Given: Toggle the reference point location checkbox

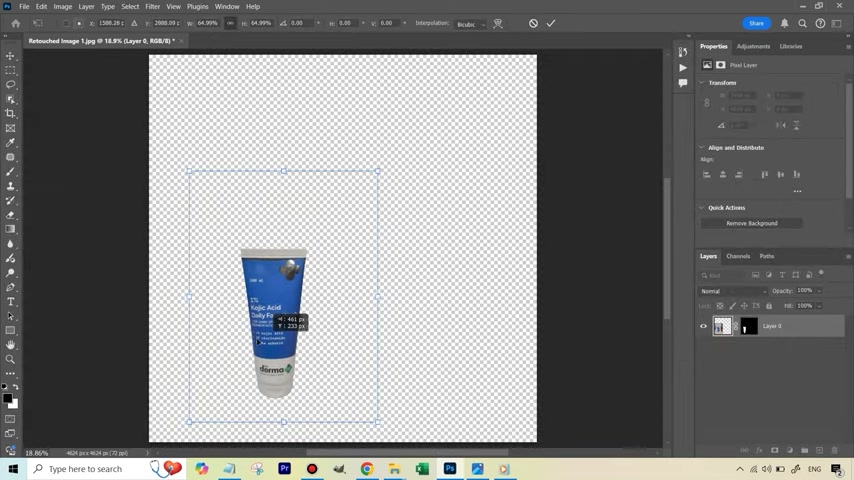Looking at the screenshot, I should pos(66,23).
